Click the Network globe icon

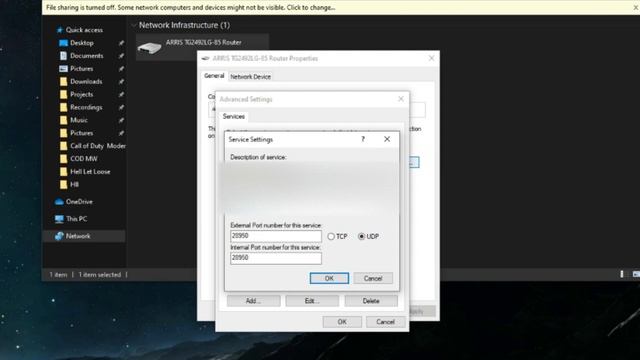point(59,236)
